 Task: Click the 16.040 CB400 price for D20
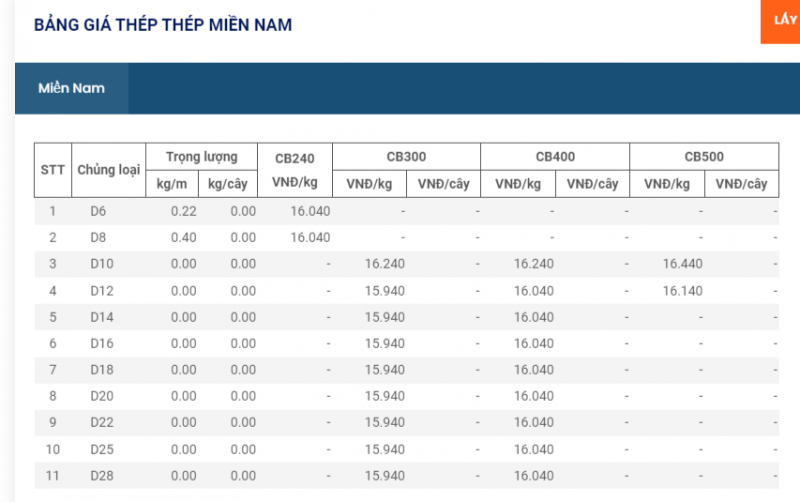tap(534, 396)
